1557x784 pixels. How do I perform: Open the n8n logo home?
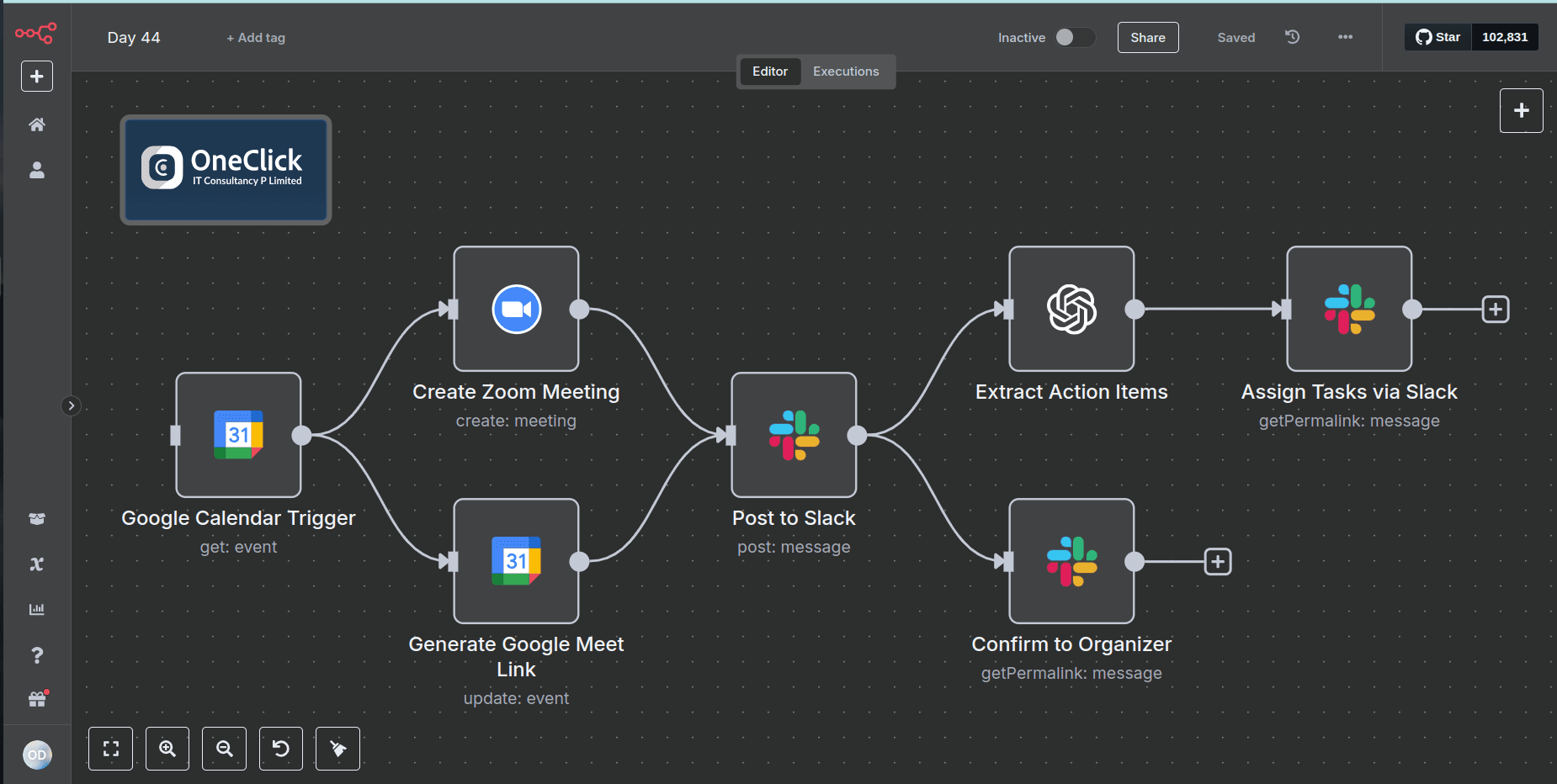[36, 34]
